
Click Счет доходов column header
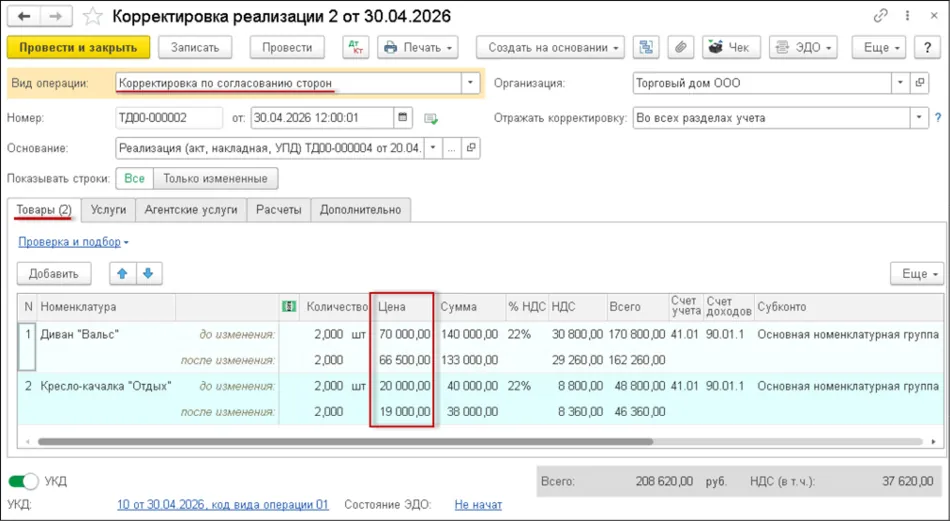coord(728,307)
